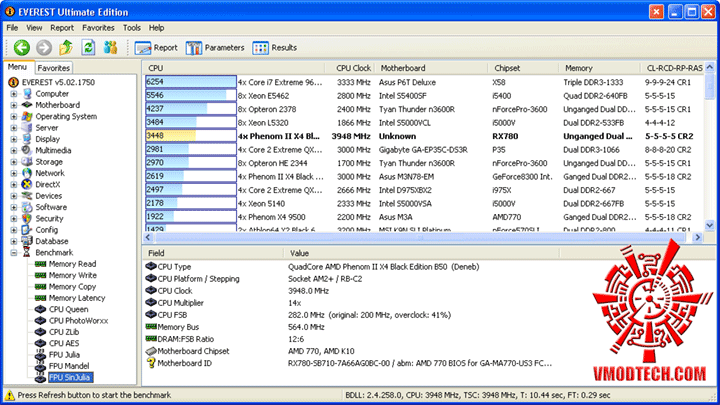Viewport: 720px width, 405px height.
Task: Expand the Software tree node
Action: click(x=14, y=207)
